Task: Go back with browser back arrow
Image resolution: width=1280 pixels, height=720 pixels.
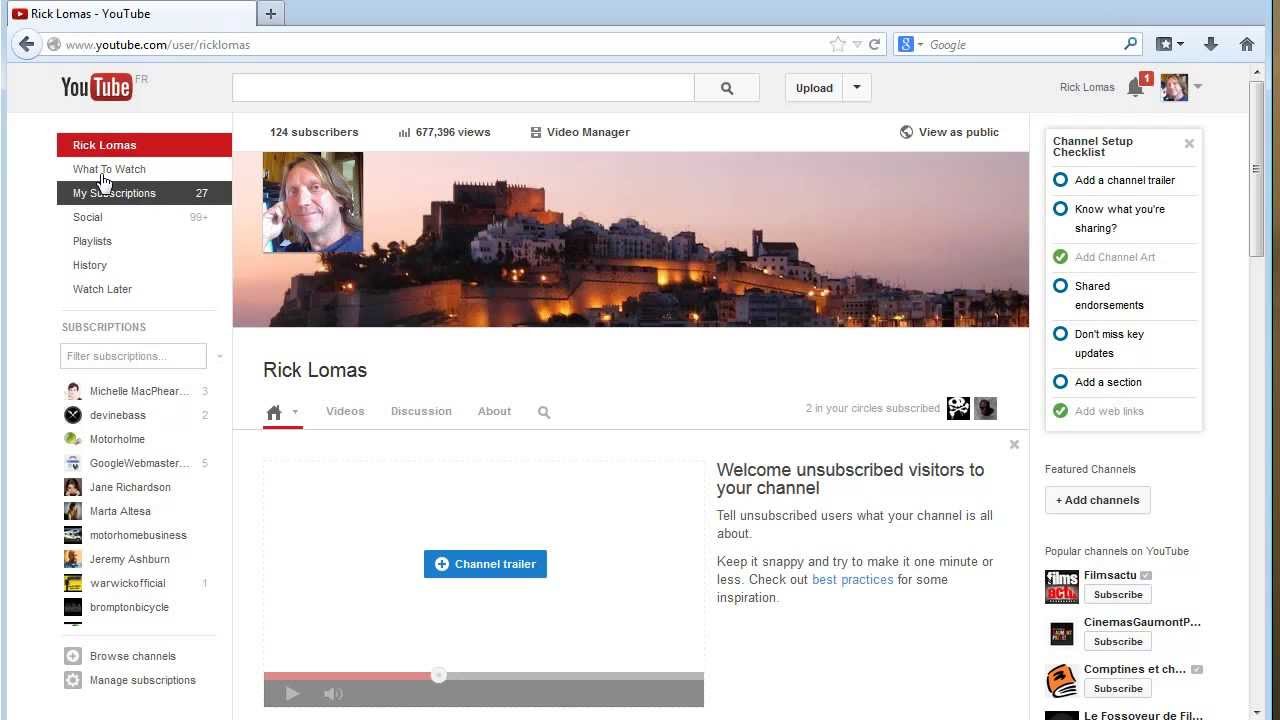Action: coord(27,44)
